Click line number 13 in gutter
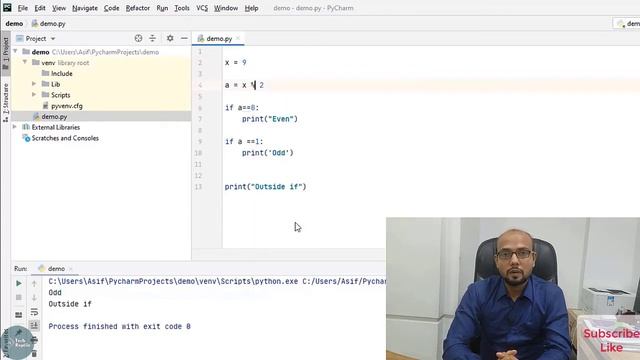Image resolution: width=640 pixels, height=360 pixels. (x=198, y=187)
